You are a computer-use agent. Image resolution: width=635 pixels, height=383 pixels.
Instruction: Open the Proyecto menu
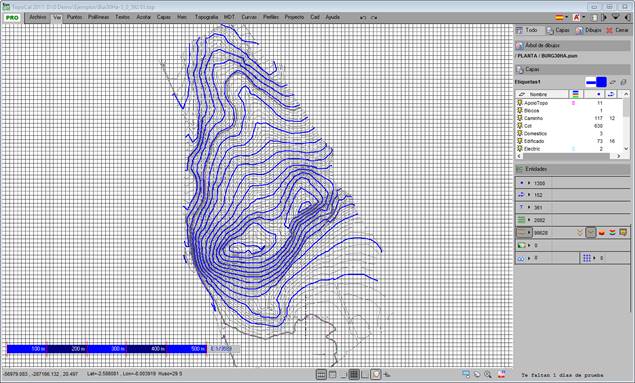(x=294, y=17)
